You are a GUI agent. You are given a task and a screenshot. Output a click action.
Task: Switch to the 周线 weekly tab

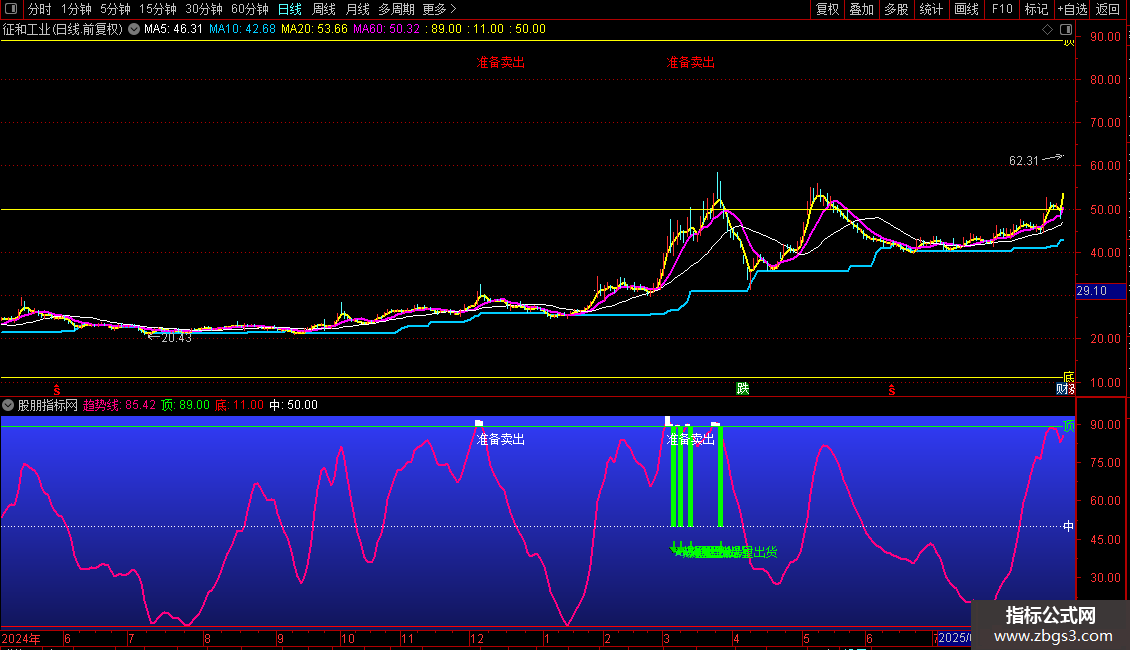323,9
